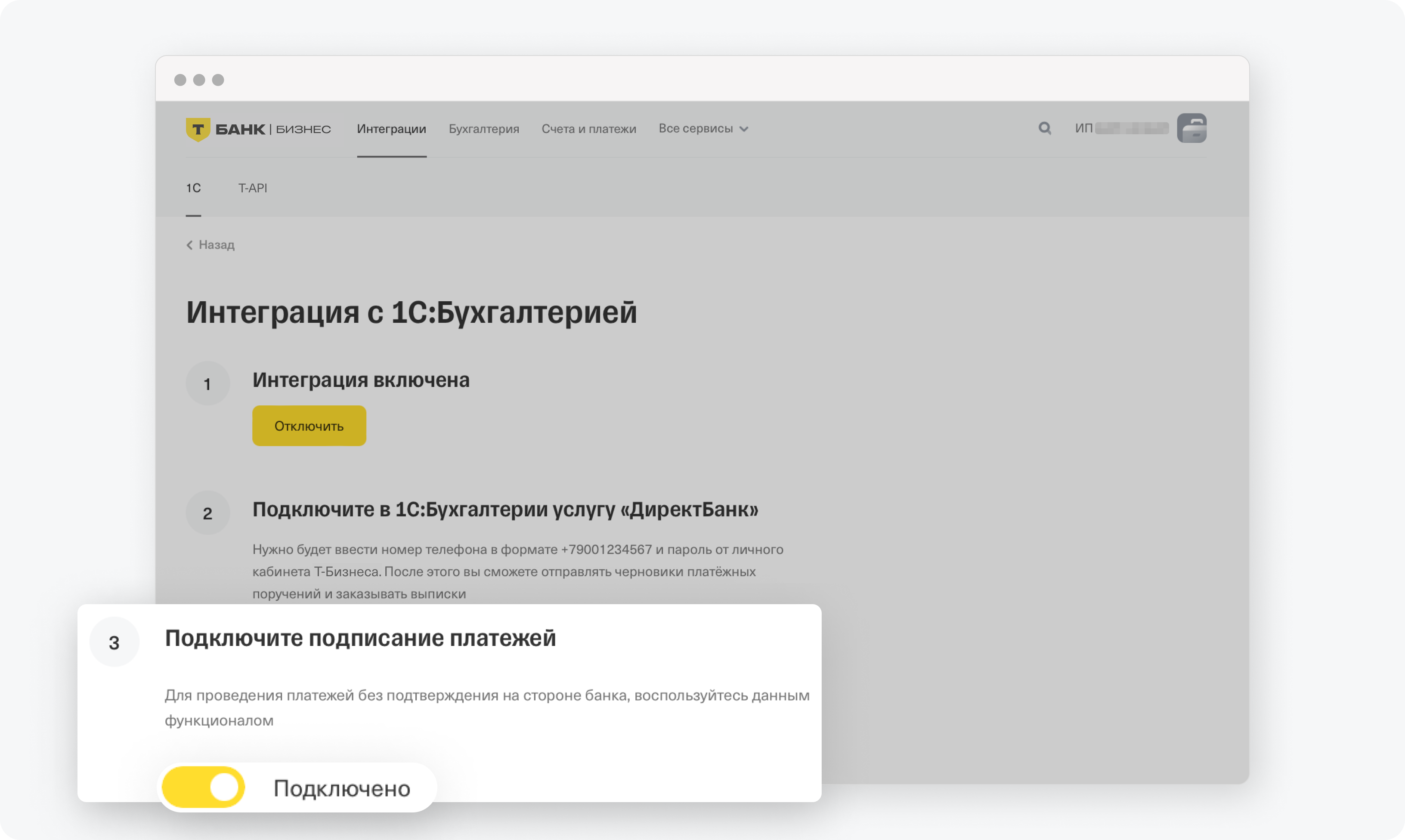The image size is (1405, 840).
Task: Click the user account icon
Action: [x=1193, y=128]
